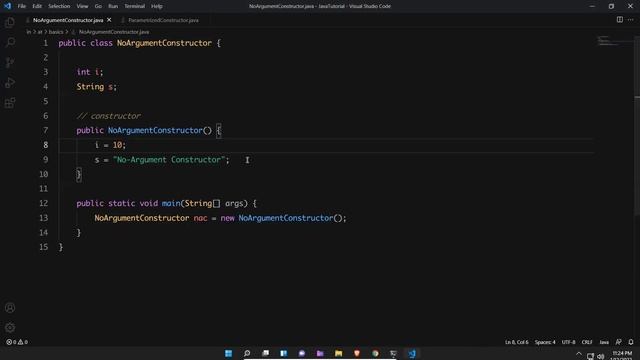Screen dimensions: 640x360
Task: Close the NoArgumentConstructor.java tab
Action: pos(109,20)
